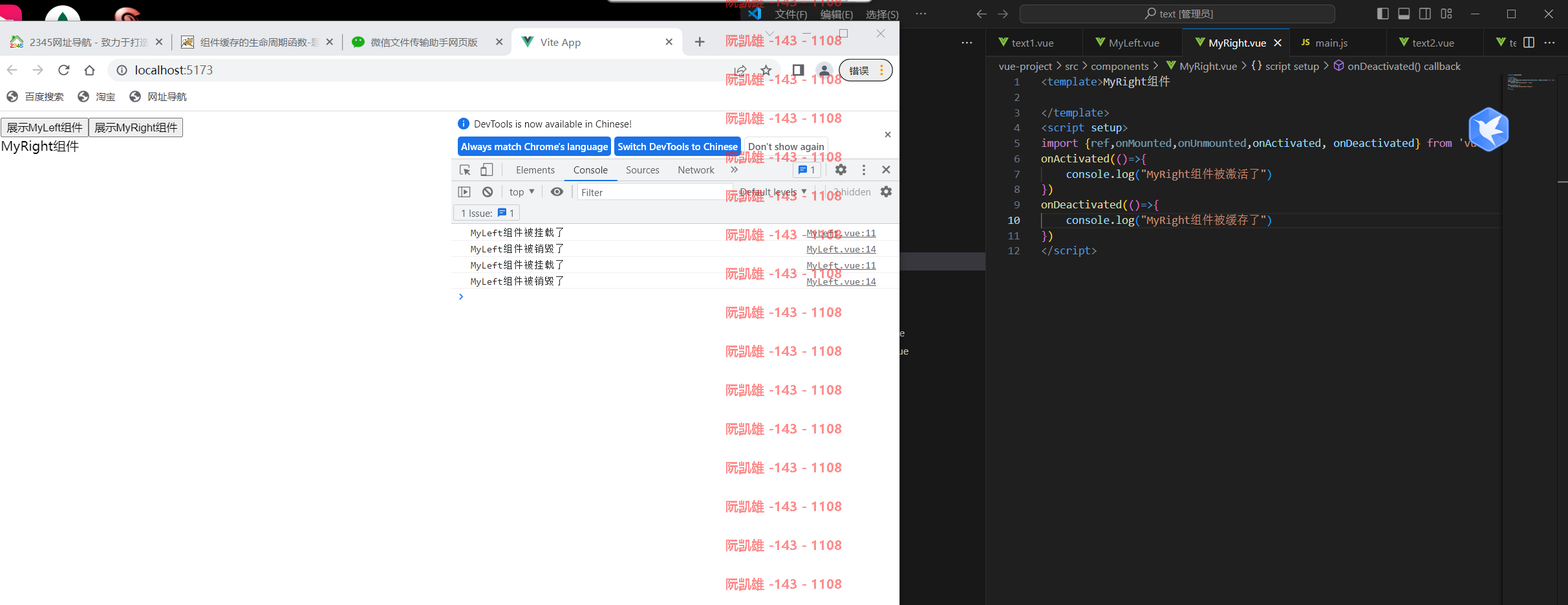Click the blue bird floating icon
1568x605 pixels.
[x=1488, y=129]
